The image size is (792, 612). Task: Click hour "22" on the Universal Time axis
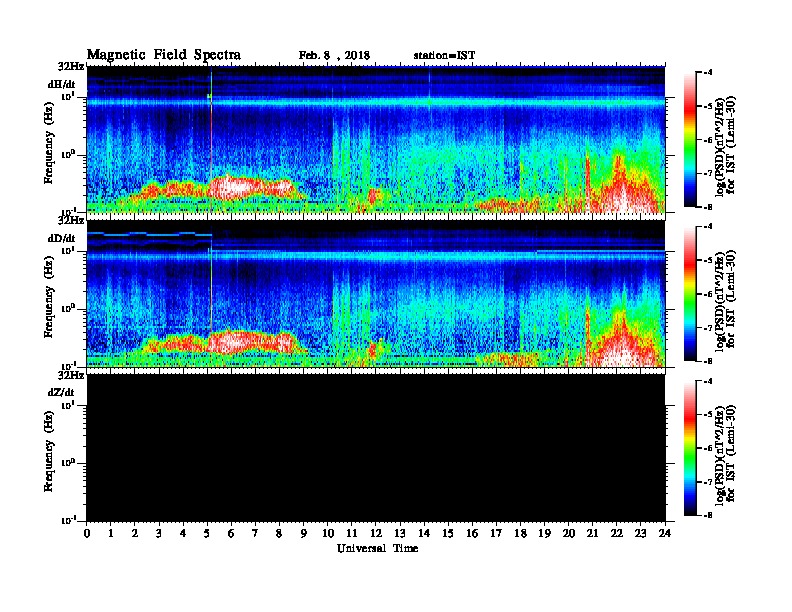[616, 533]
